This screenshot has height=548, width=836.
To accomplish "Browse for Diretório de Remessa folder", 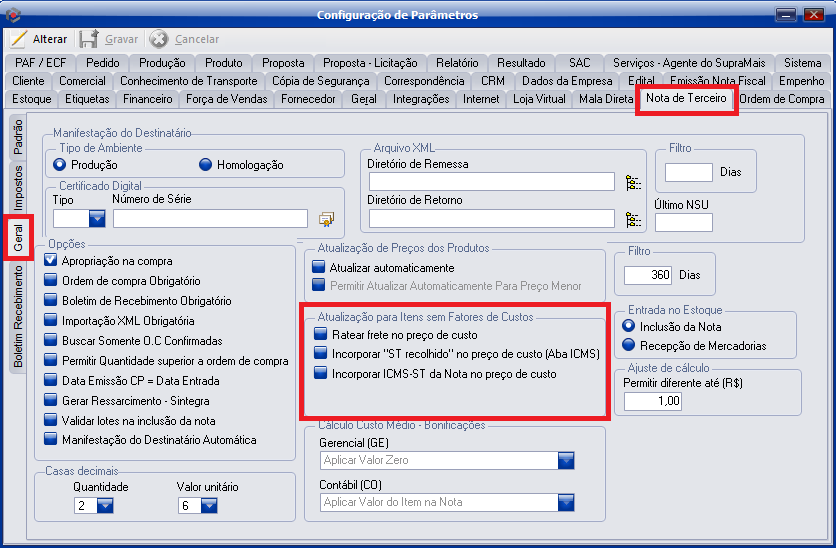I will (x=632, y=182).
